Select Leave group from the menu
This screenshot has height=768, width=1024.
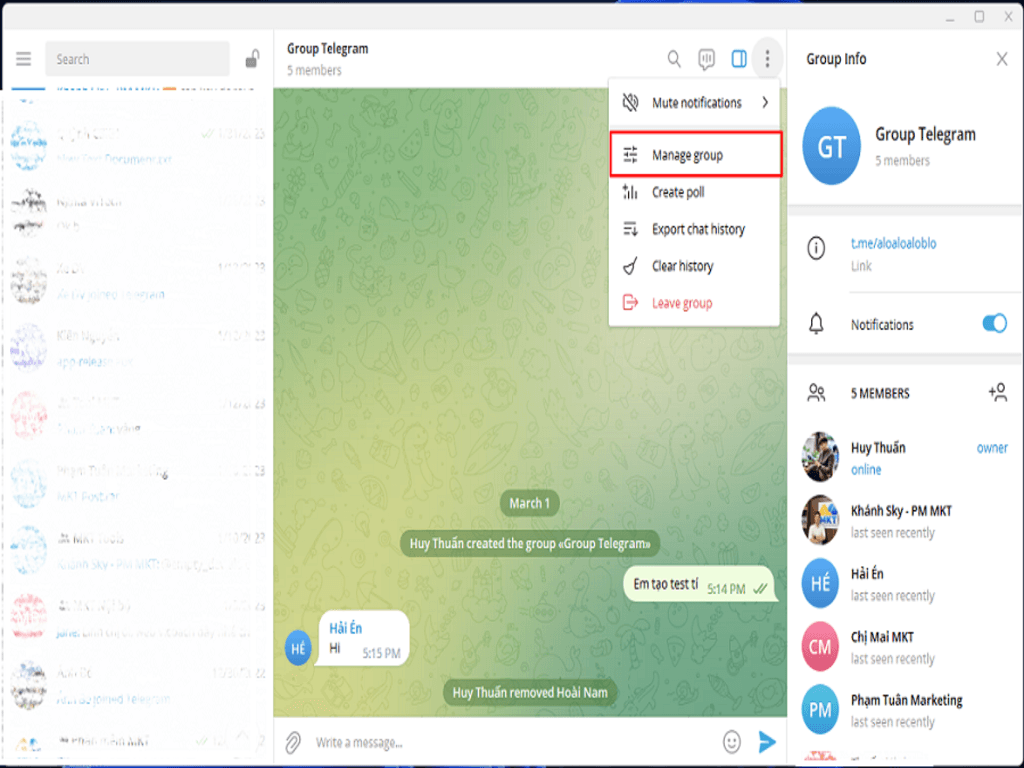(683, 302)
